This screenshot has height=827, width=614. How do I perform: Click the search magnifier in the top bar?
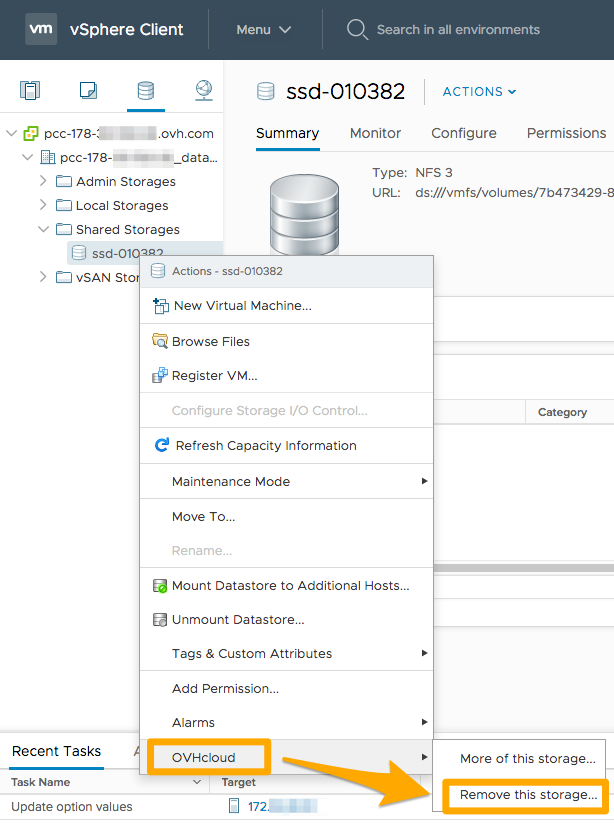[357, 29]
